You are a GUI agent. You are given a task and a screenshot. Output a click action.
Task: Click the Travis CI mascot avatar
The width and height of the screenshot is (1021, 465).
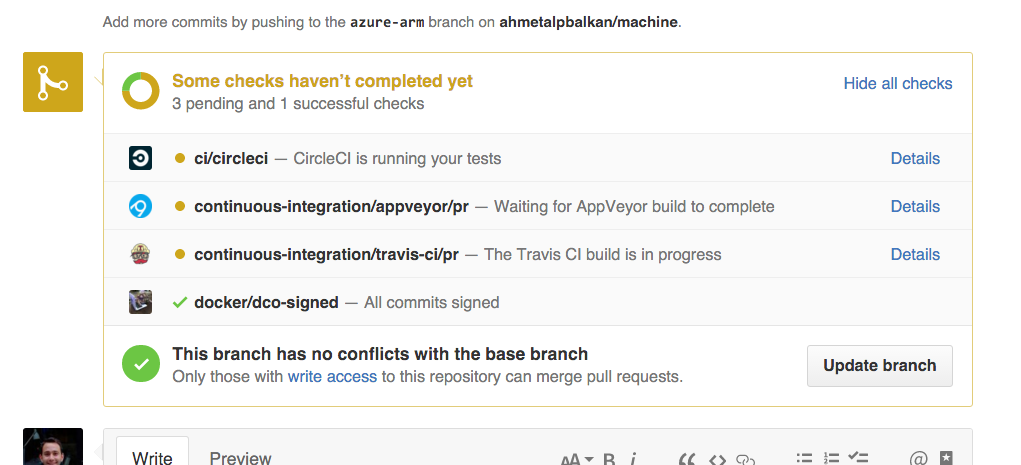(141, 254)
